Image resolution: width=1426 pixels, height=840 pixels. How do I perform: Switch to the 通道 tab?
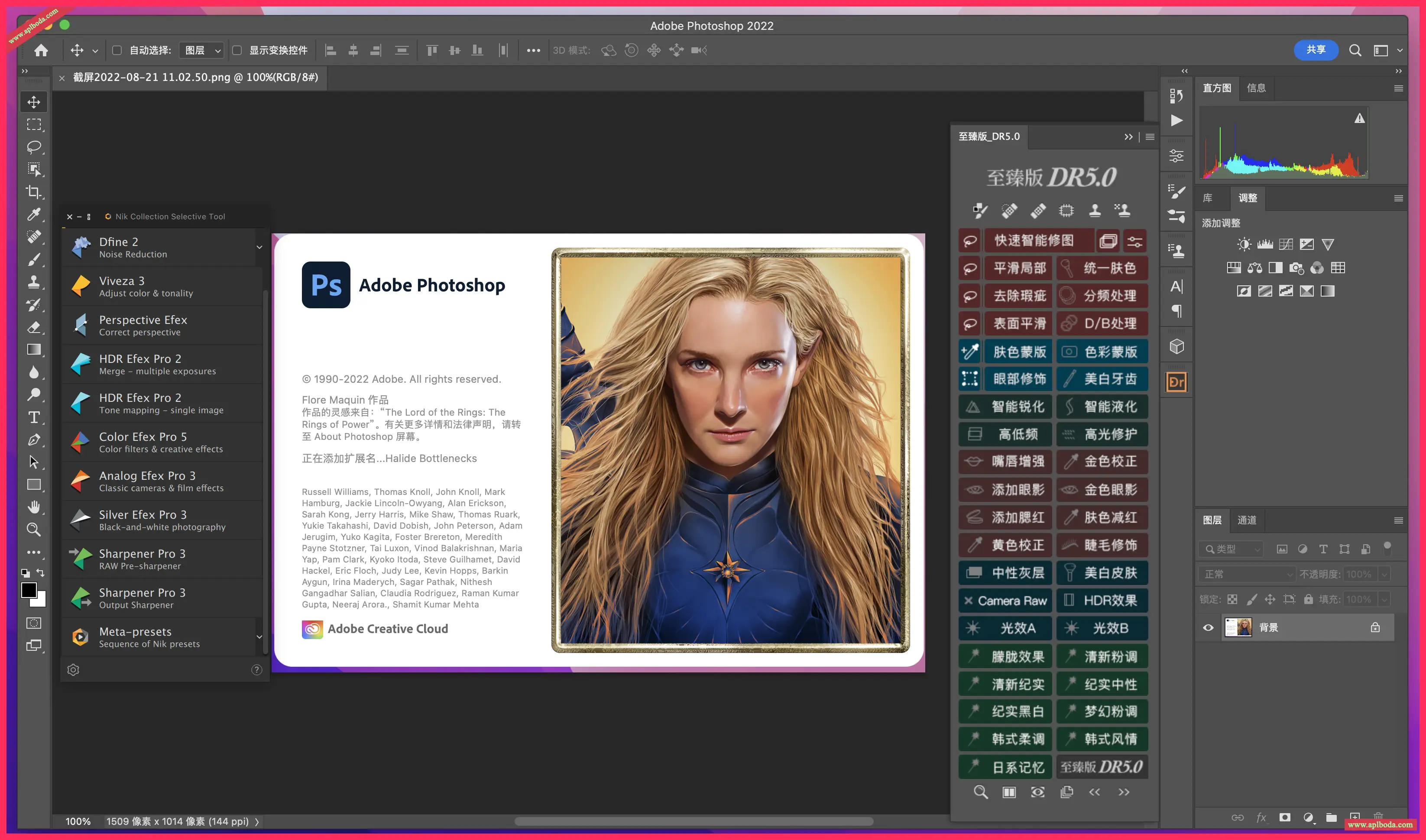click(1247, 520)
